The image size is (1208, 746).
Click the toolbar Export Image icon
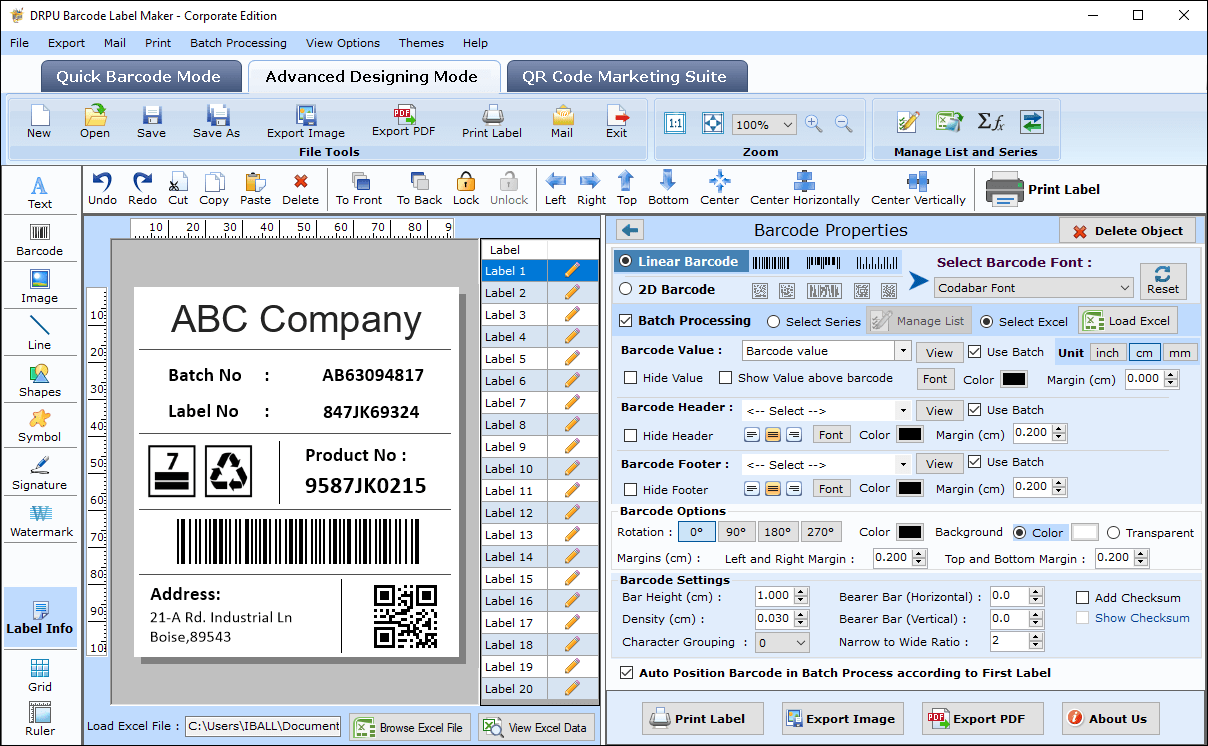[x=306, y=116]
